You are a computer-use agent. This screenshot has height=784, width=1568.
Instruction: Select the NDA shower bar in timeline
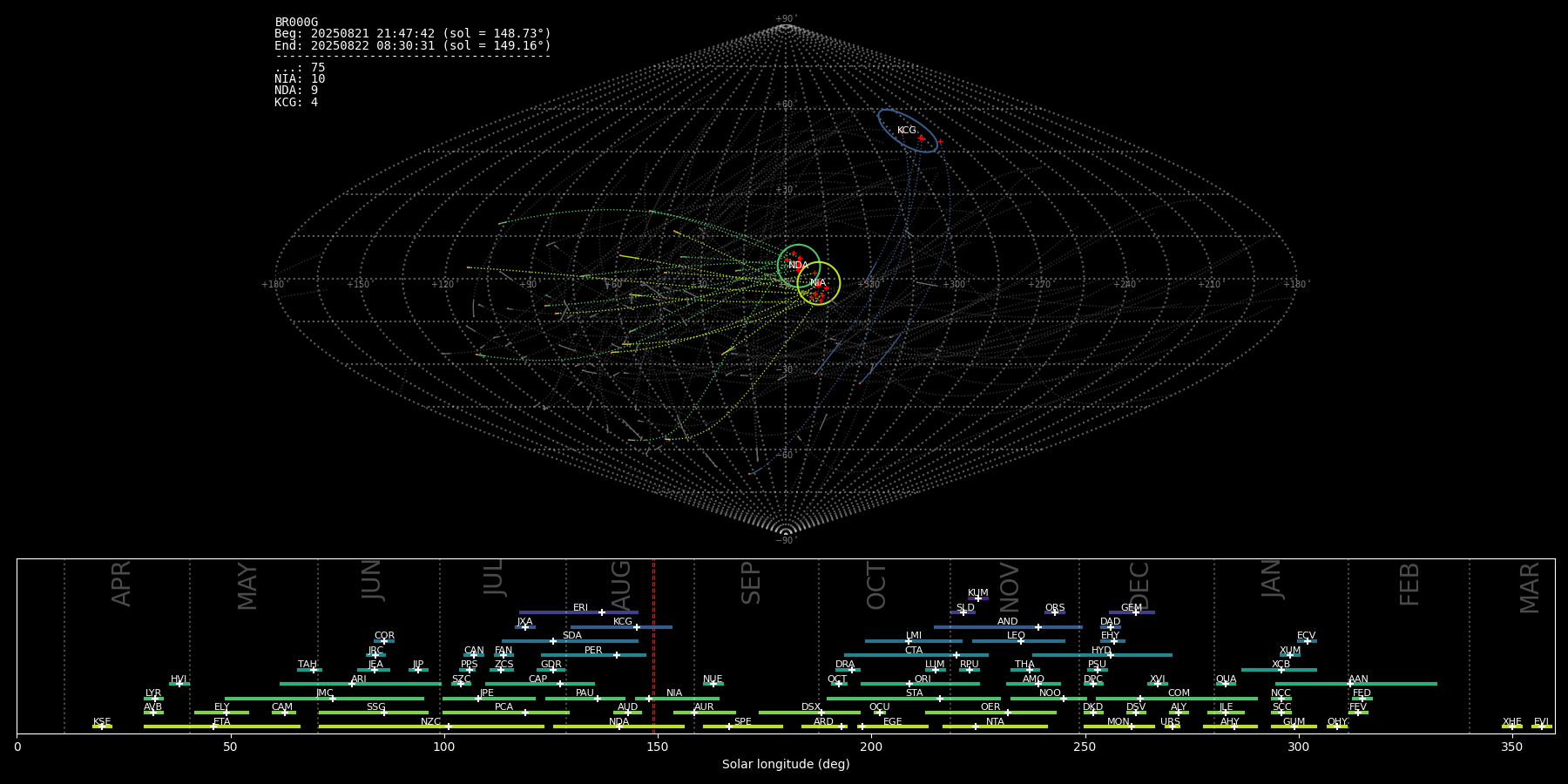tap(618, 727)
